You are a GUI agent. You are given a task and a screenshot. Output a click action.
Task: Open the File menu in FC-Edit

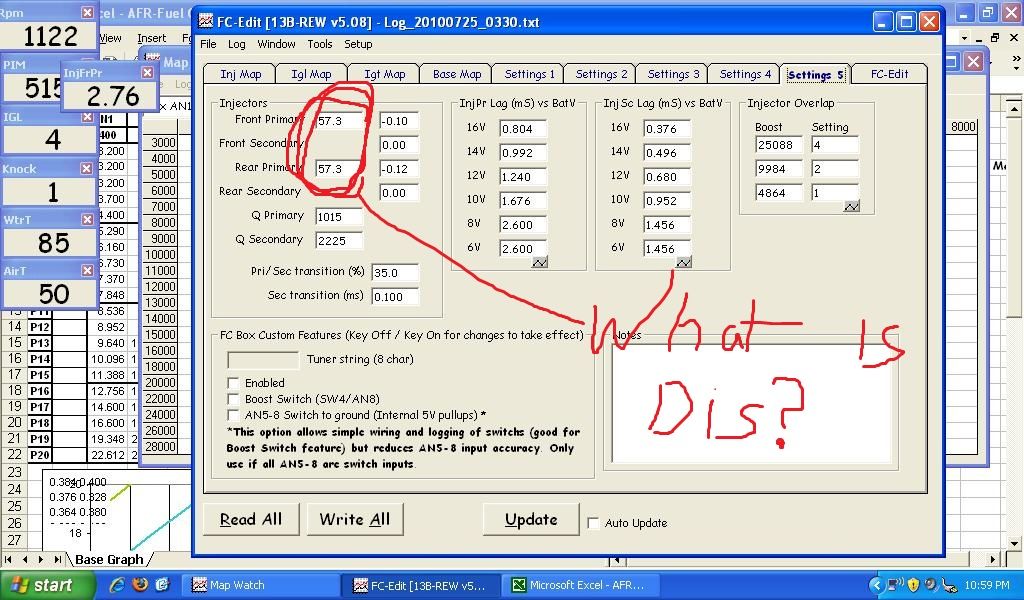point(208,44)
